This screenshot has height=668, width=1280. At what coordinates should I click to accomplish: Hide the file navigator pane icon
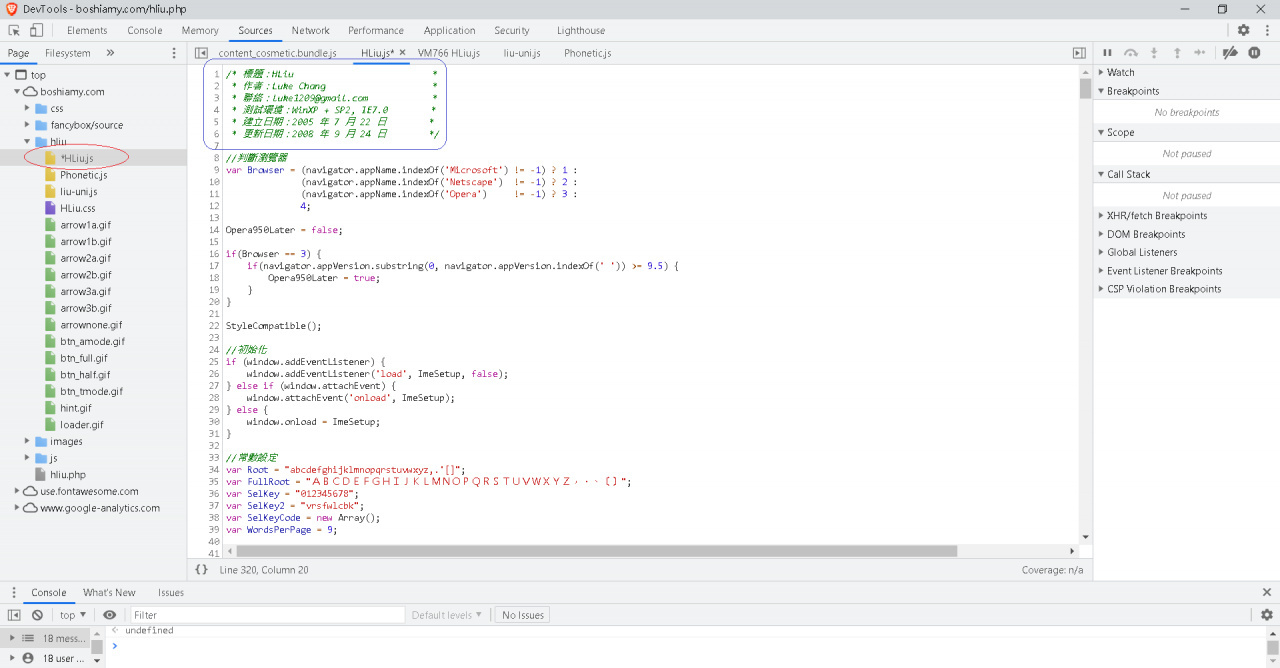coord(201,53)
